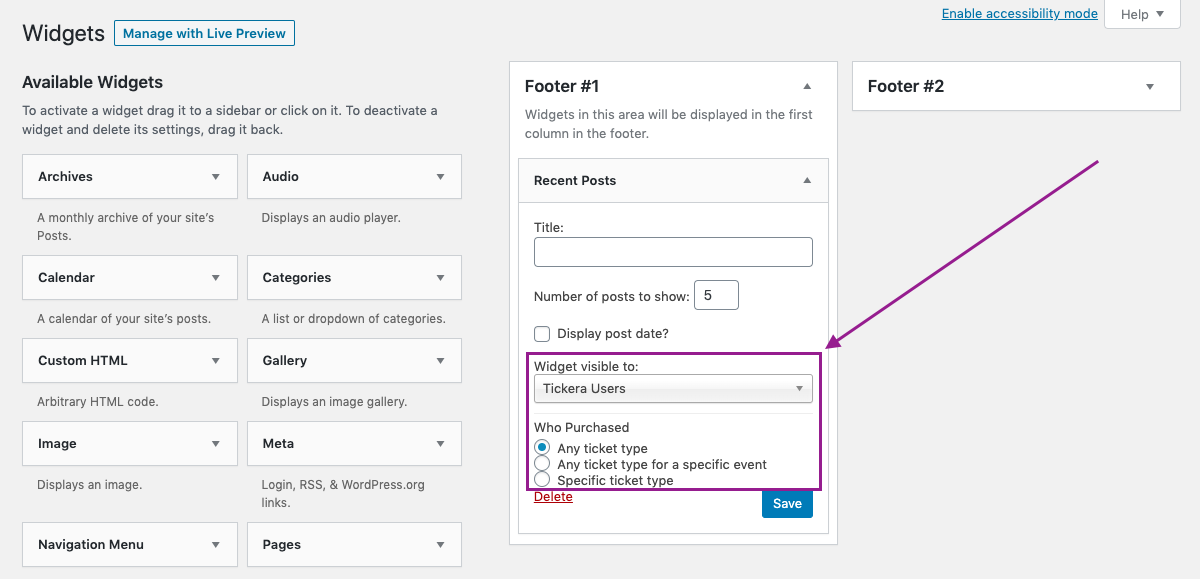
Task: Expand the Calendar widget arrow
Action: click(215, 278)
